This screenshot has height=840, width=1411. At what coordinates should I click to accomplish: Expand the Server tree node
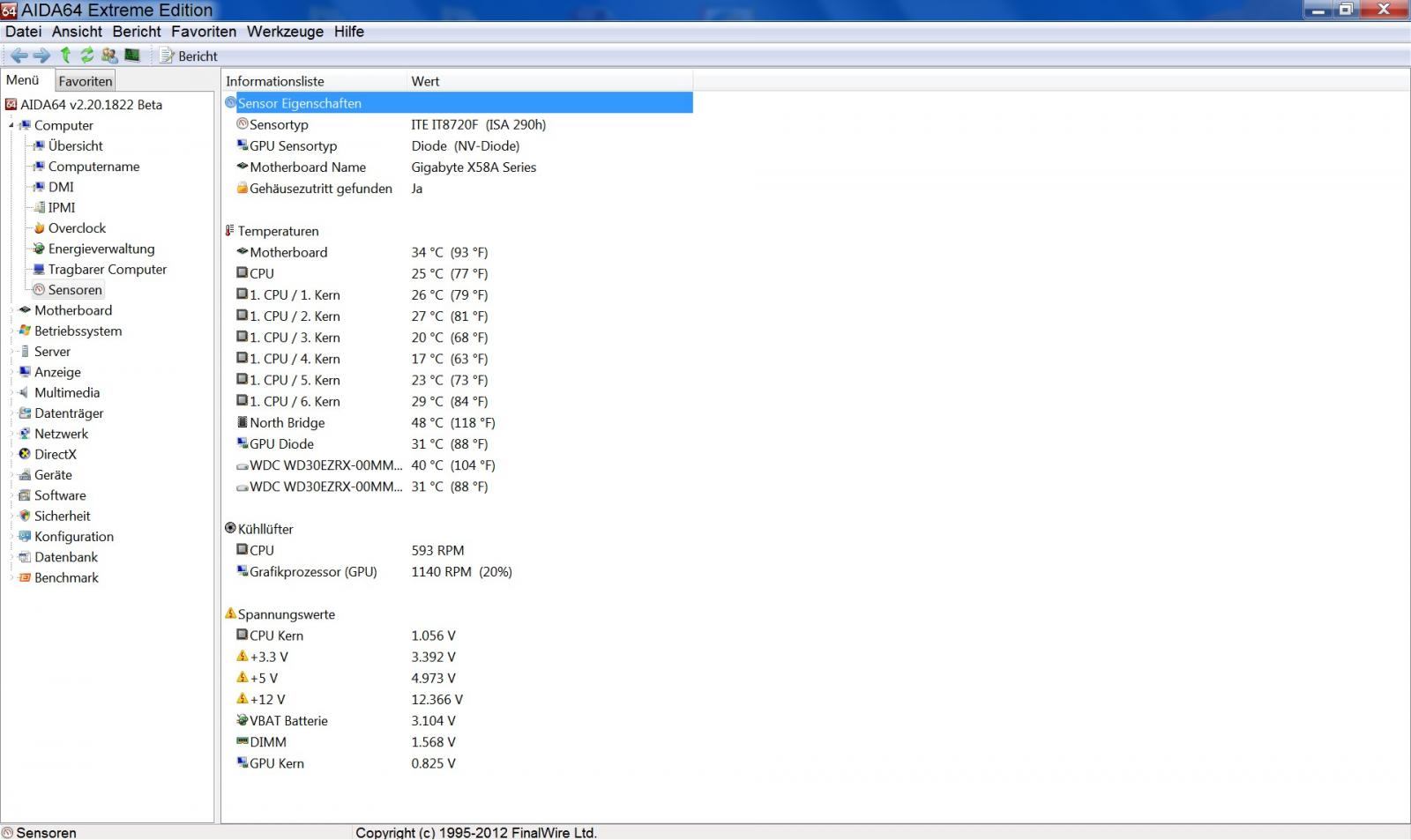coord(11,351)
